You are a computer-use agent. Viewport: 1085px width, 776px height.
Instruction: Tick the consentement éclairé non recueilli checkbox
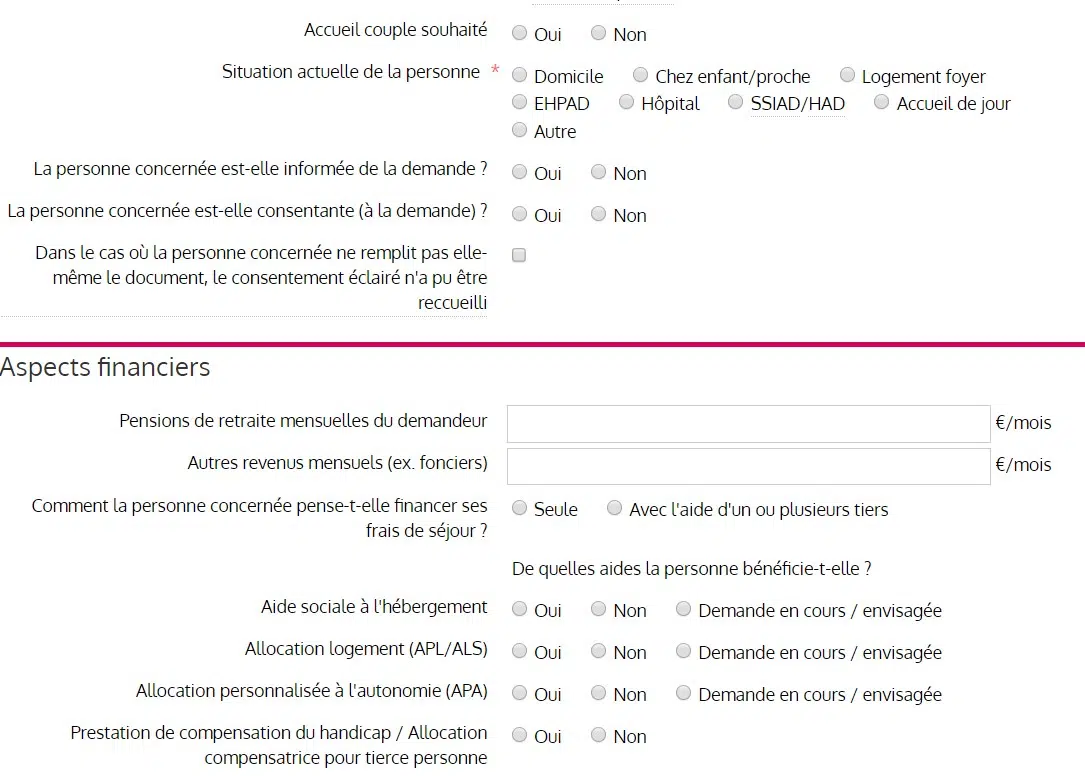519,255
